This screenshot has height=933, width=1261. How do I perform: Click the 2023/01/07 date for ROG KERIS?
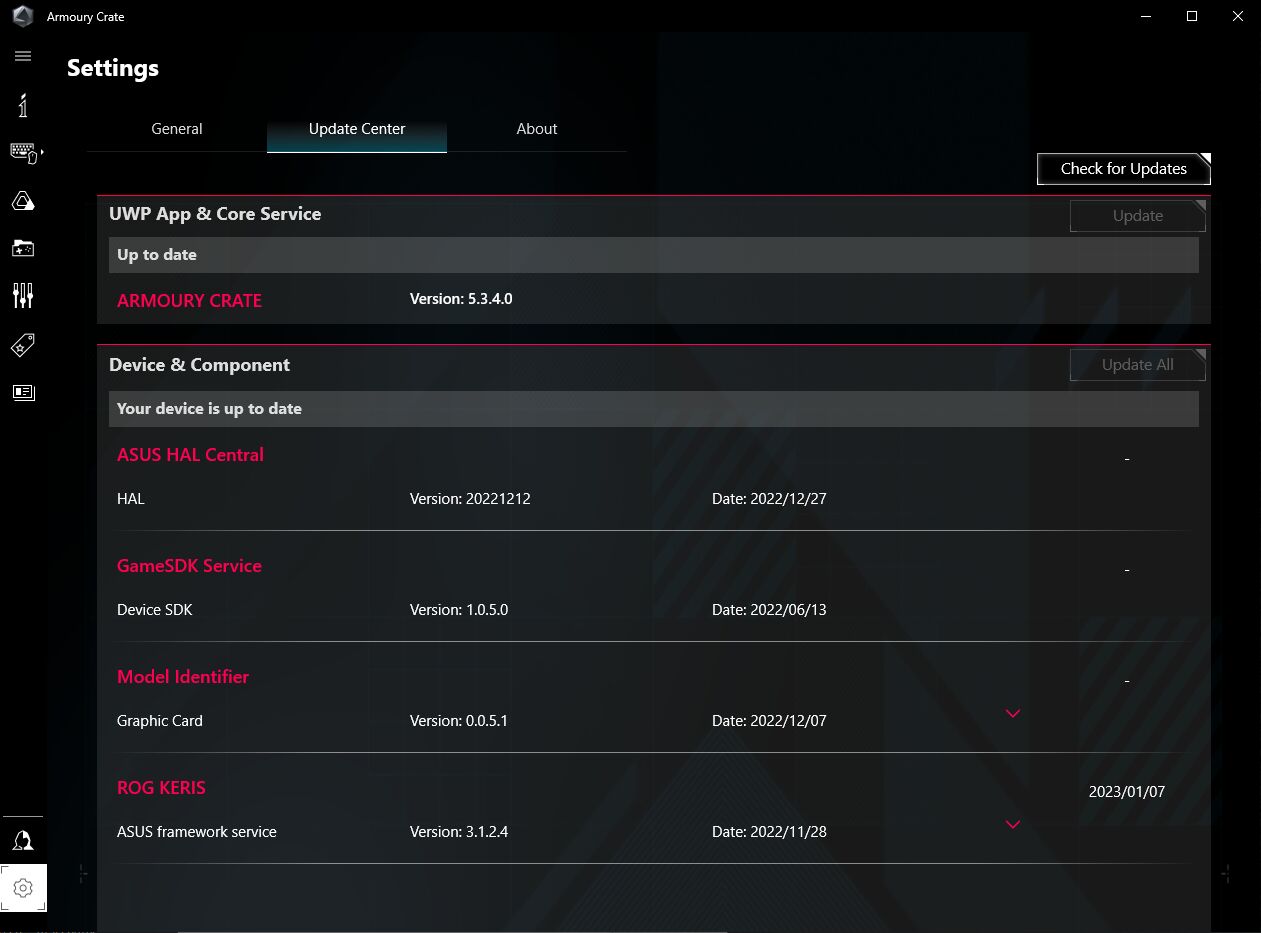click(x=1127, y=791)
